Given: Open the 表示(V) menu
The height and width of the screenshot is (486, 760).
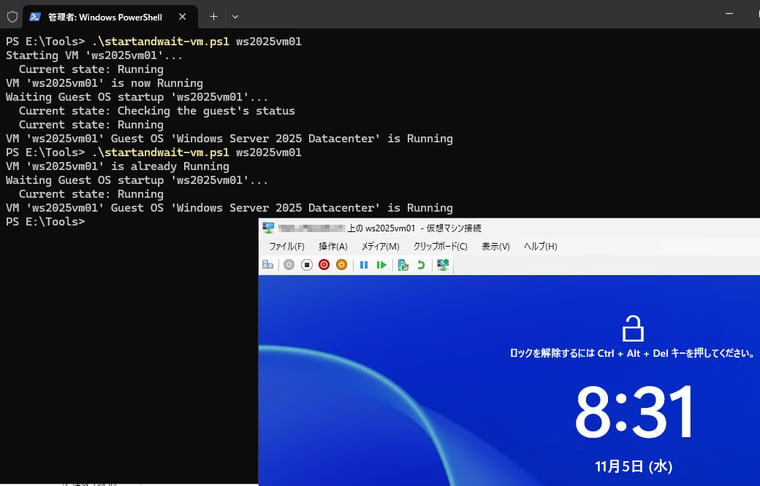Looking at the screenshot, I should pyautogui.click(x=495, y=246).
